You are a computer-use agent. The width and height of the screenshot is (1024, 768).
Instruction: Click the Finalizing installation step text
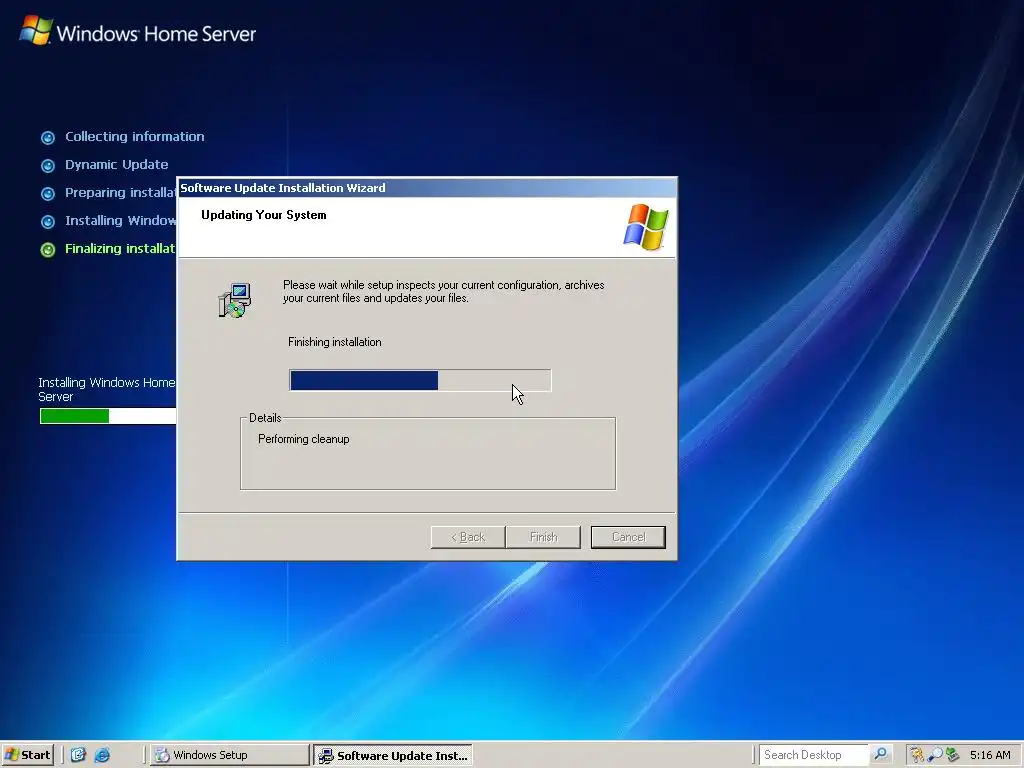coord(120,249)
